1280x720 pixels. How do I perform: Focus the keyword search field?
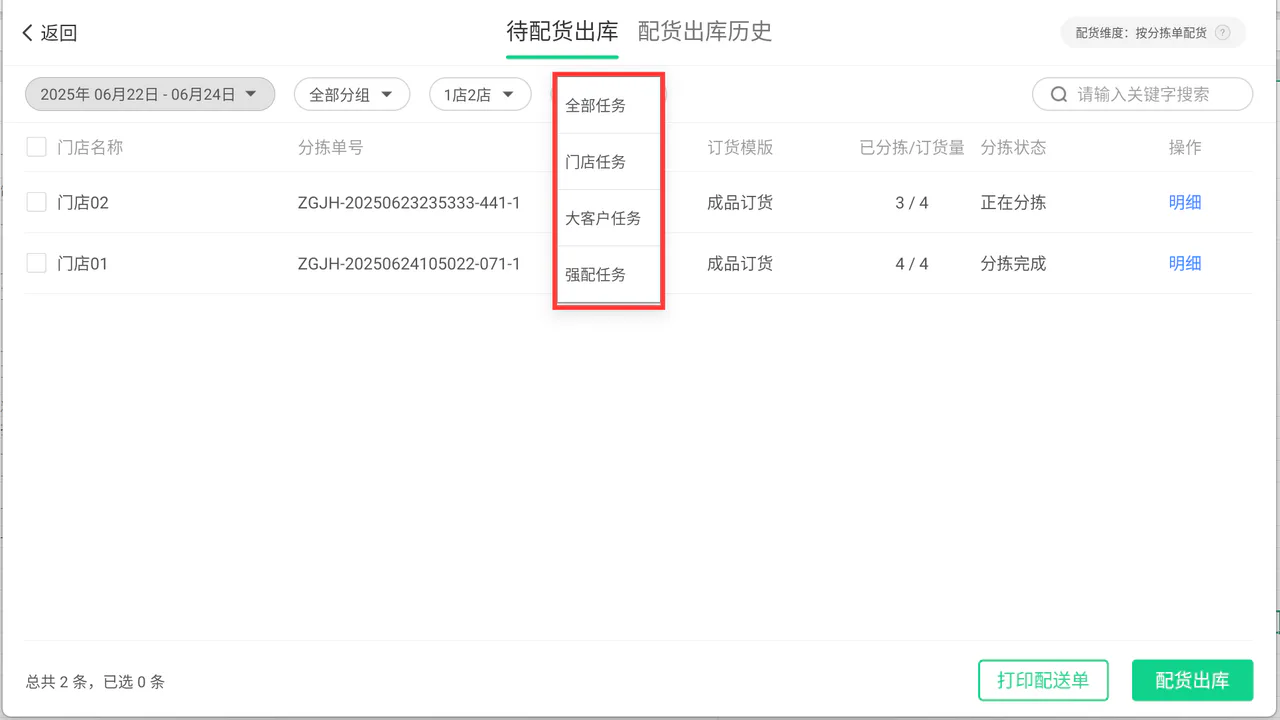pyautogui.click(x=1142, y=94)
